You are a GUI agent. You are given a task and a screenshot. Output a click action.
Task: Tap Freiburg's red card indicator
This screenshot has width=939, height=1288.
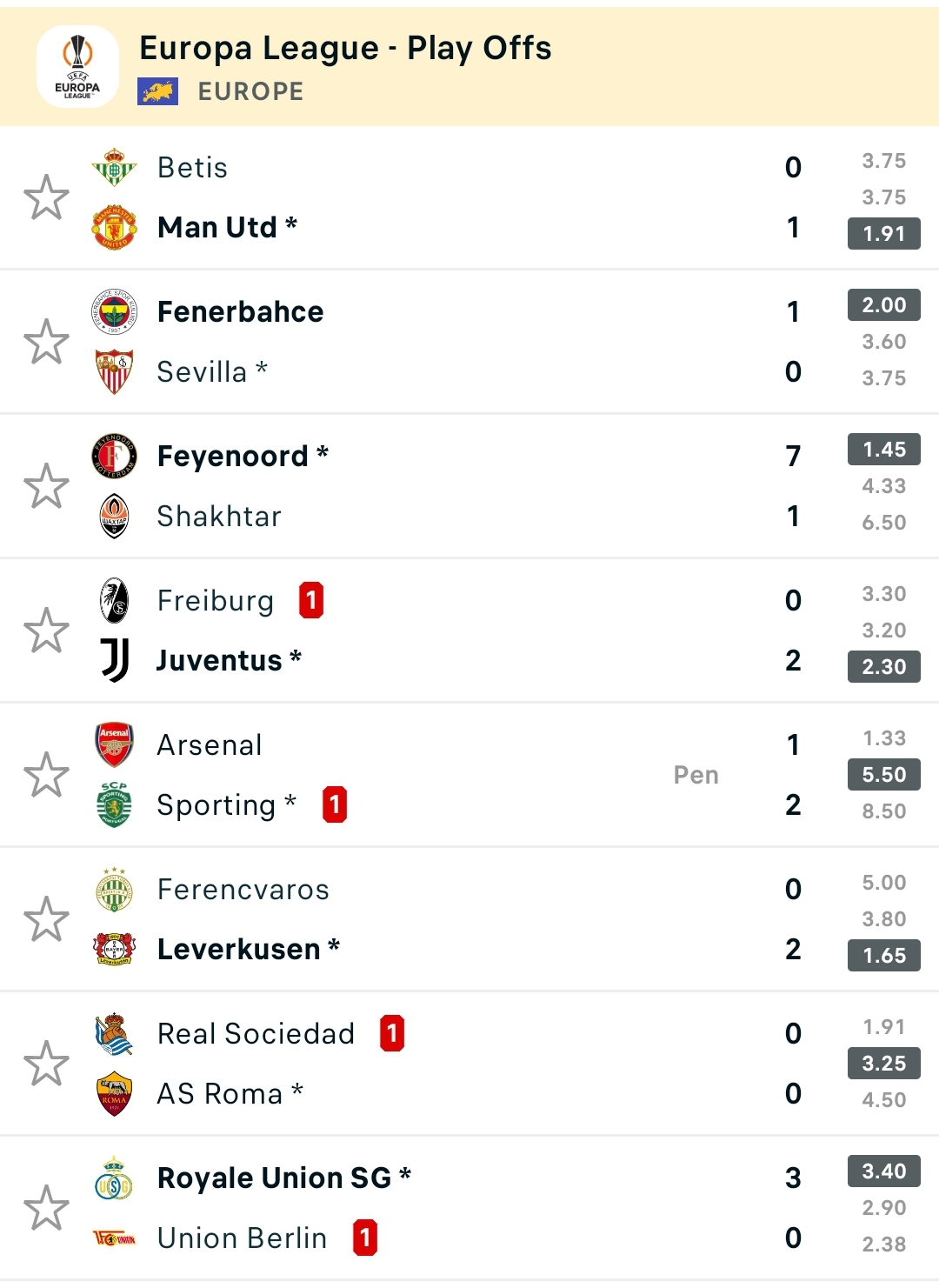311,600
